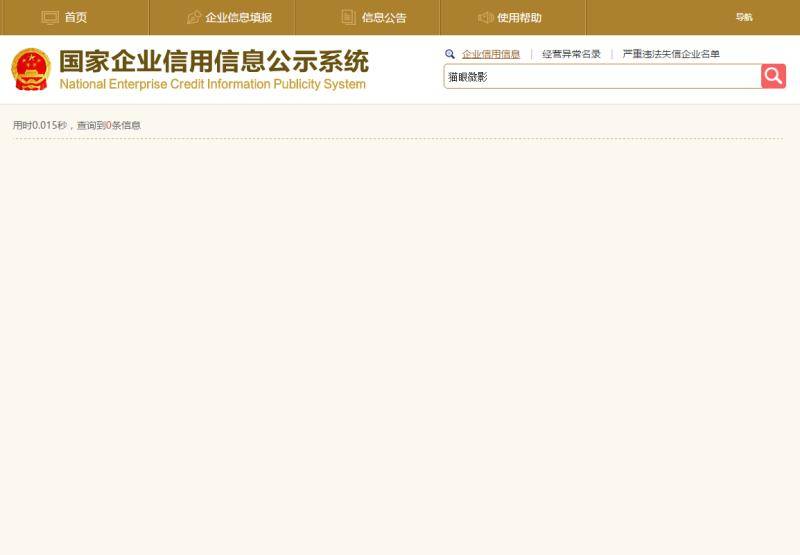800x555 pixels.
Task: Click the monitor icon beside 首页
Action: pos(50,17)
